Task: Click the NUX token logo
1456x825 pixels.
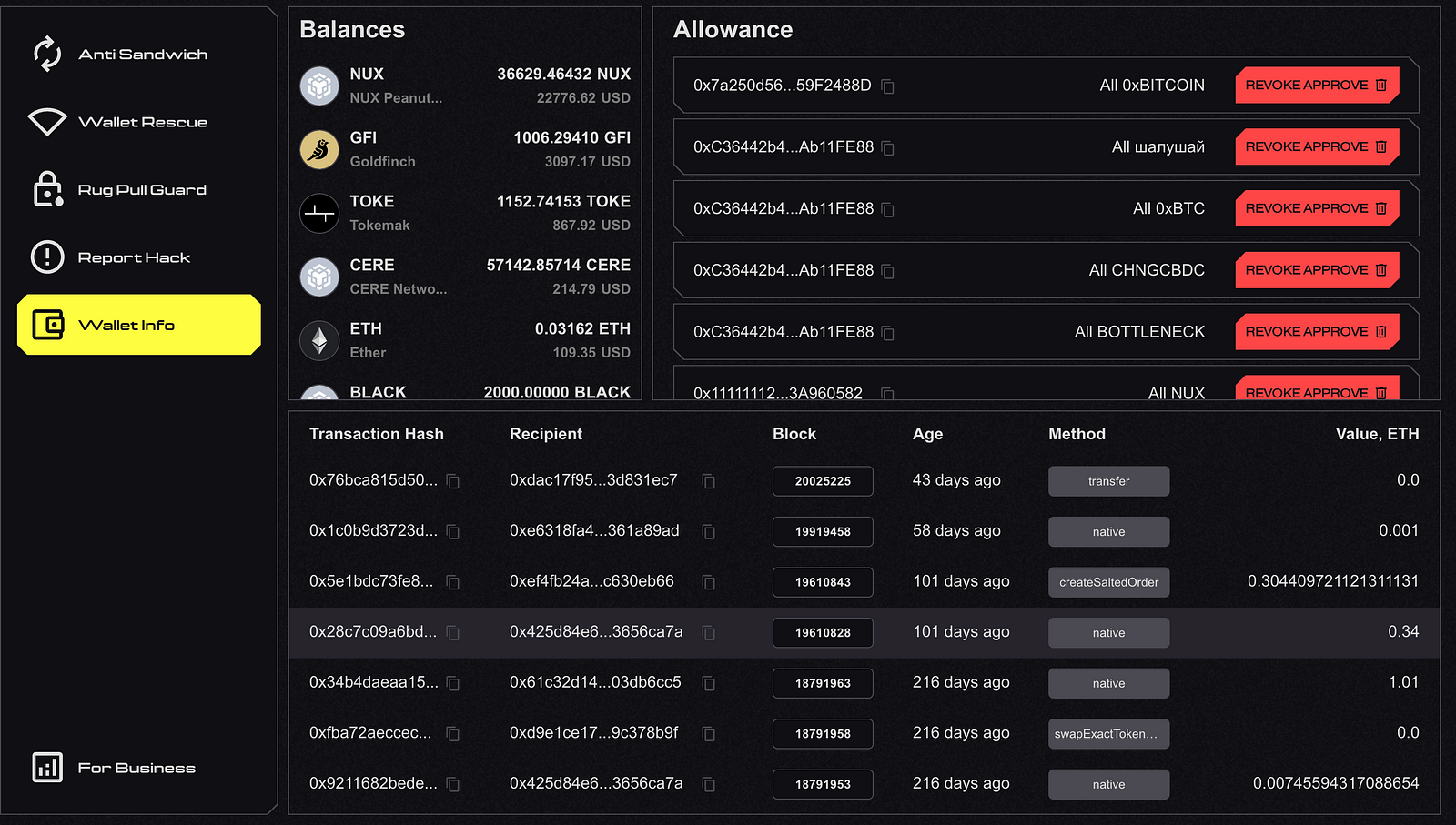Action: (319, 86)
